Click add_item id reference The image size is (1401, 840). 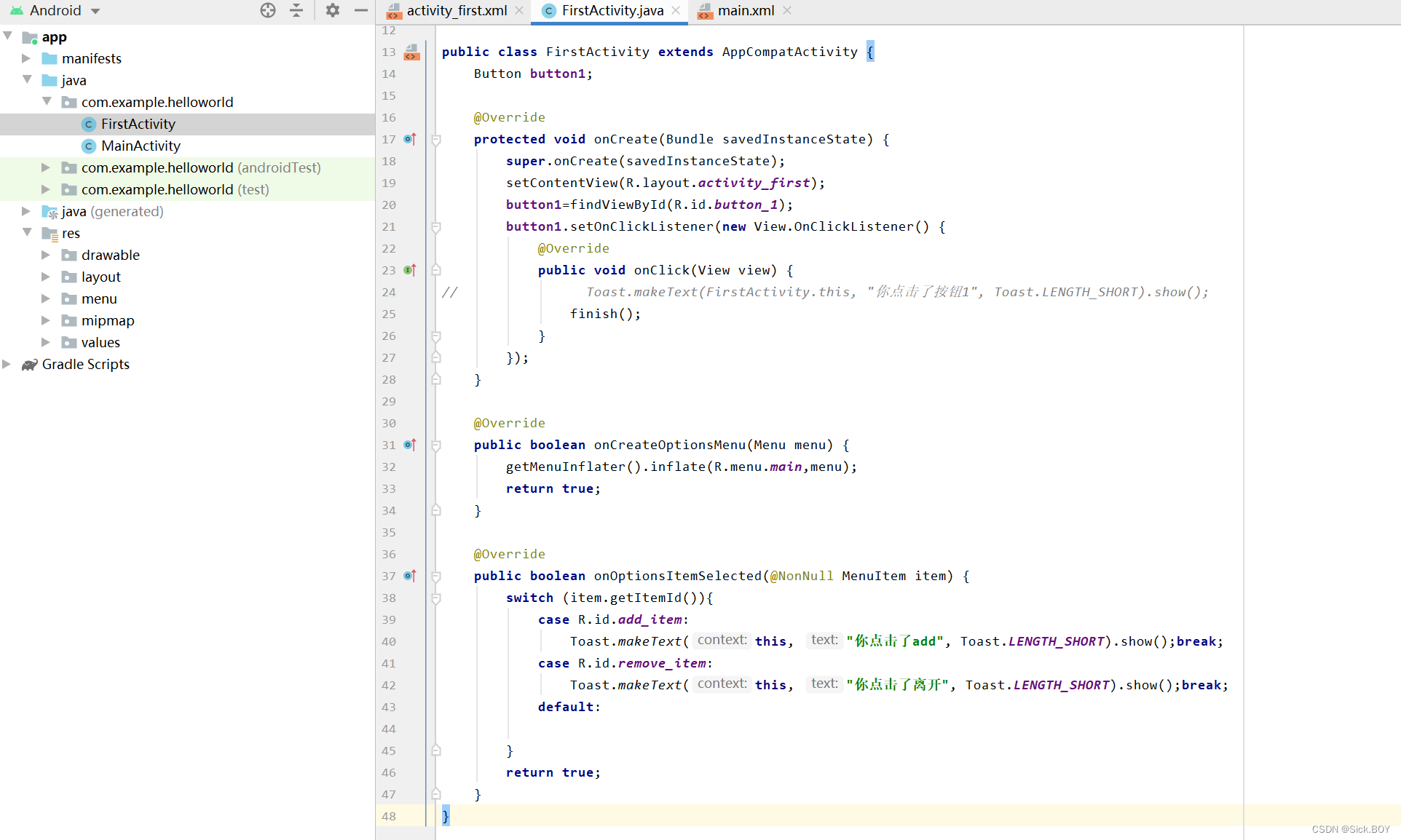(650, 619)
